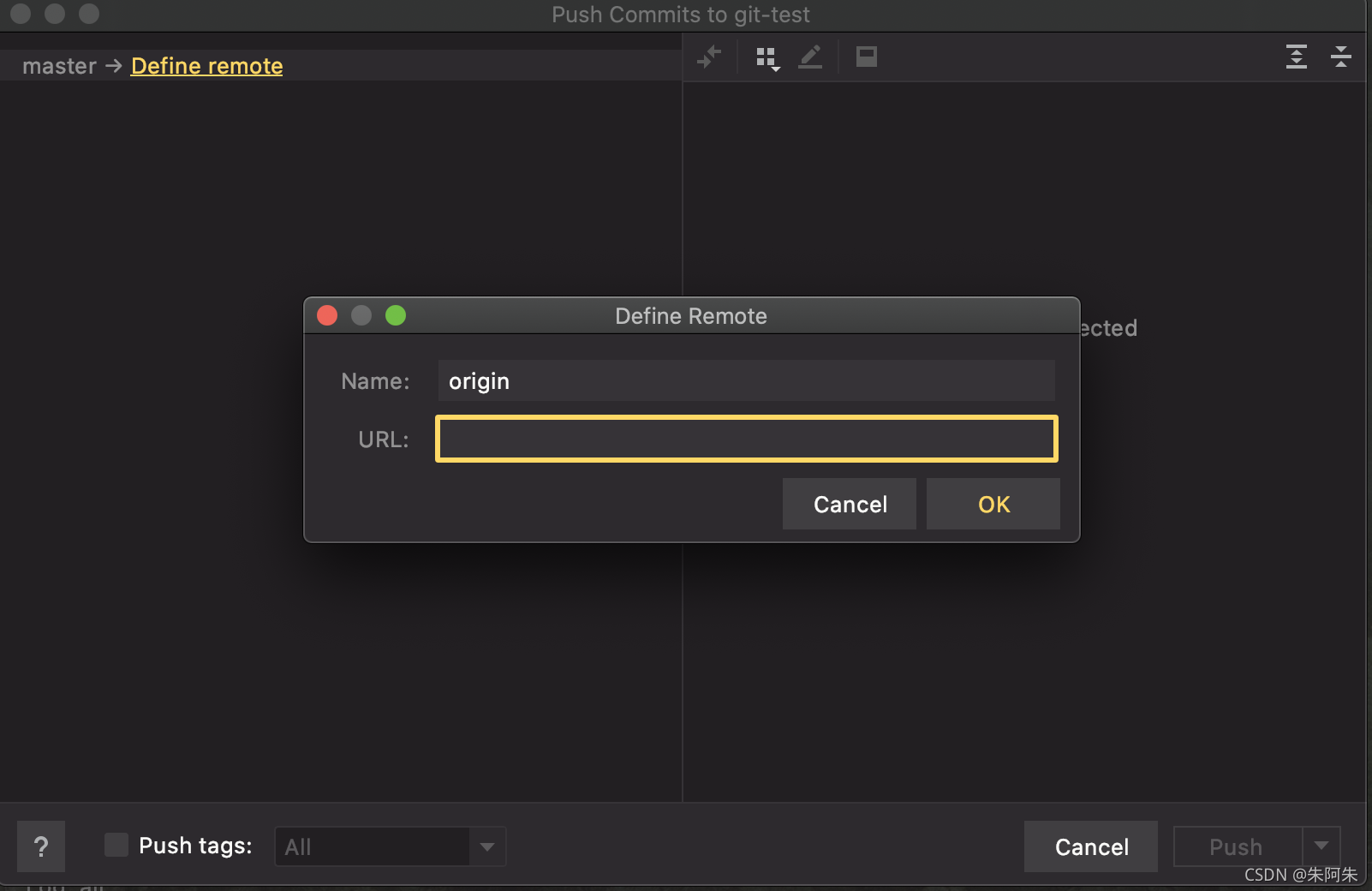Cancel the Push Commits window

(x=1091, y=846)
